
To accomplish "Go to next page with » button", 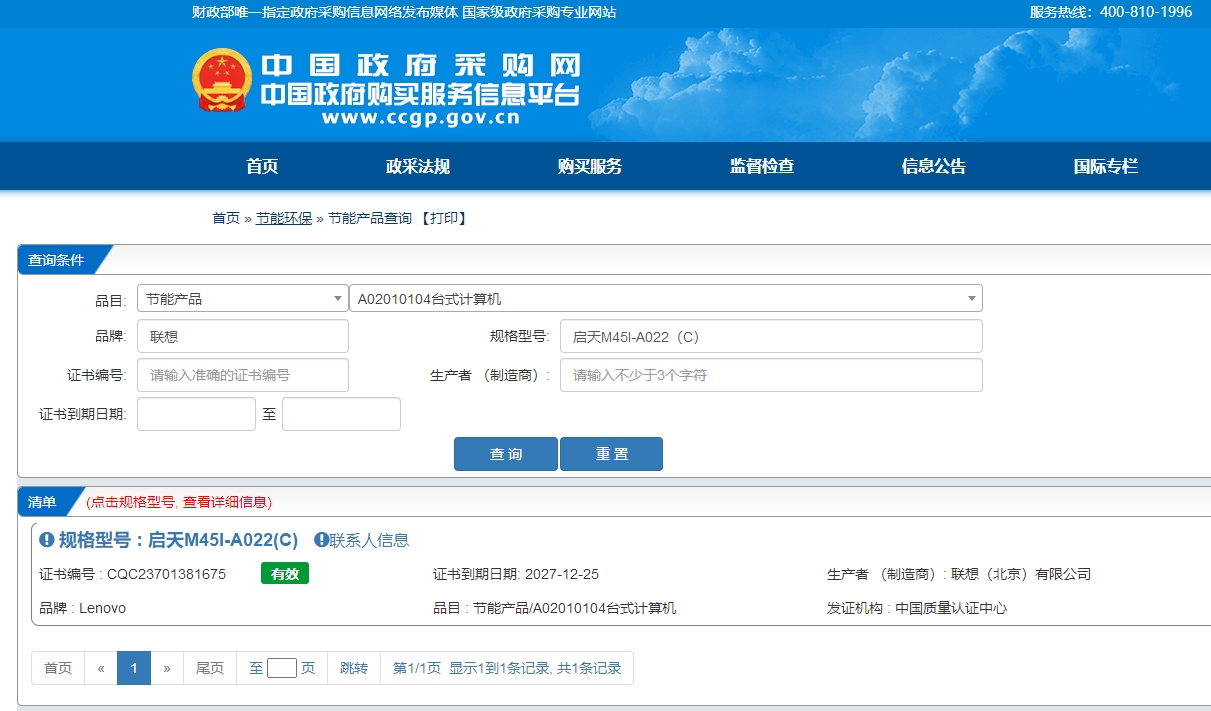I will click(167, 668).
